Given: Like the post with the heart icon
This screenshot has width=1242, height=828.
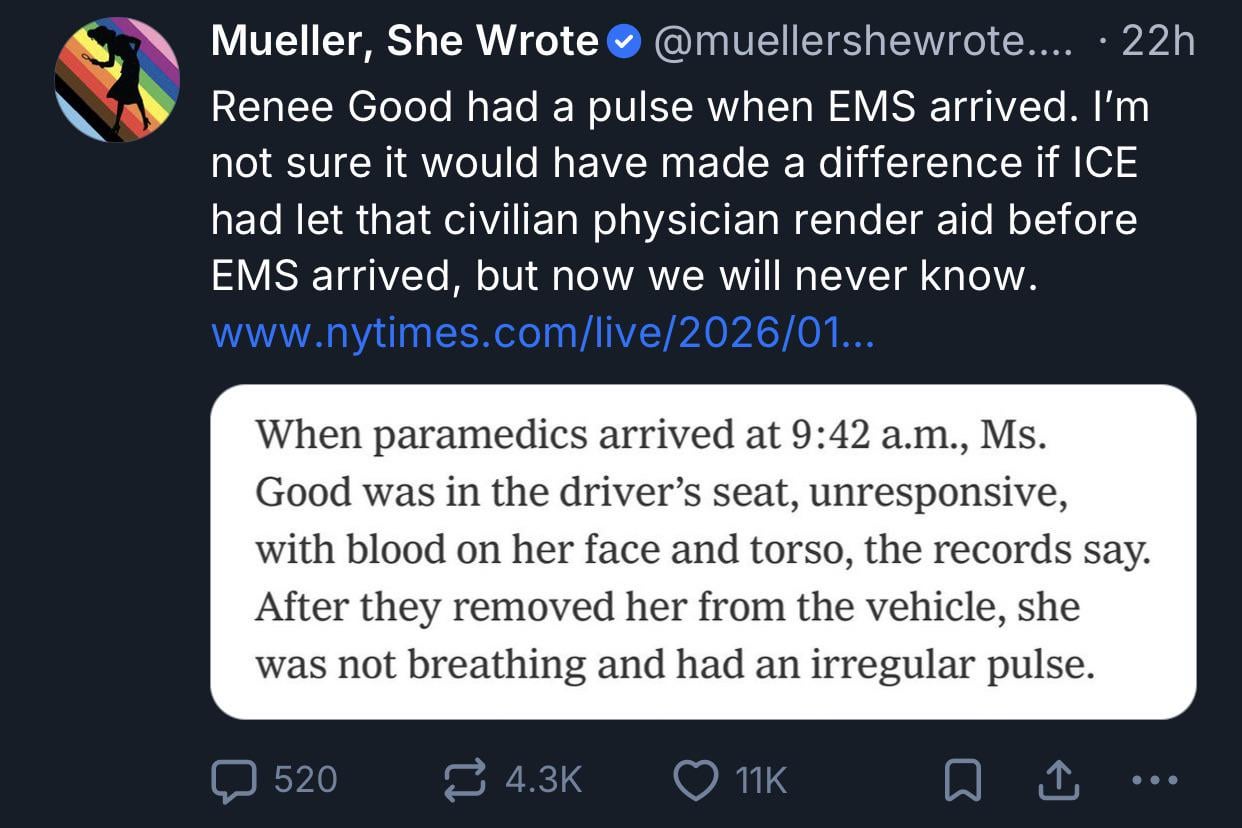Looking at the screenshot, I should pyautogui.click(x=696, y=780).
